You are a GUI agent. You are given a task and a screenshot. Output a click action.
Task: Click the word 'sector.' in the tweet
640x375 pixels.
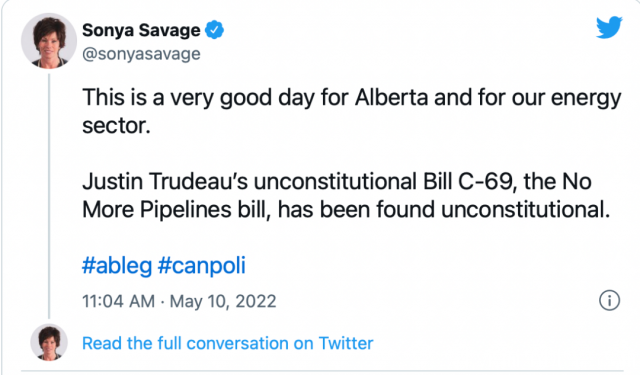click(x=116, y=126)
